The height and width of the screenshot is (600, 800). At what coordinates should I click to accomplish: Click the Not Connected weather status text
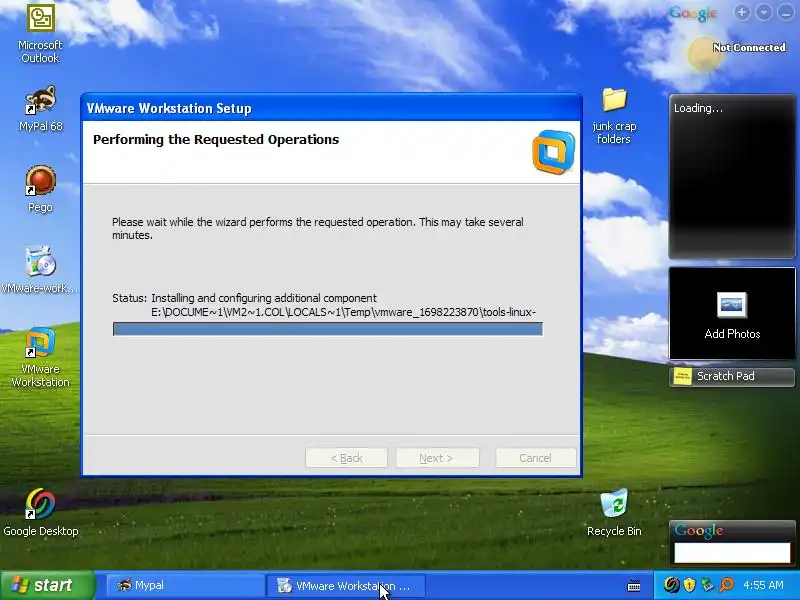click(x=749, y=47)
